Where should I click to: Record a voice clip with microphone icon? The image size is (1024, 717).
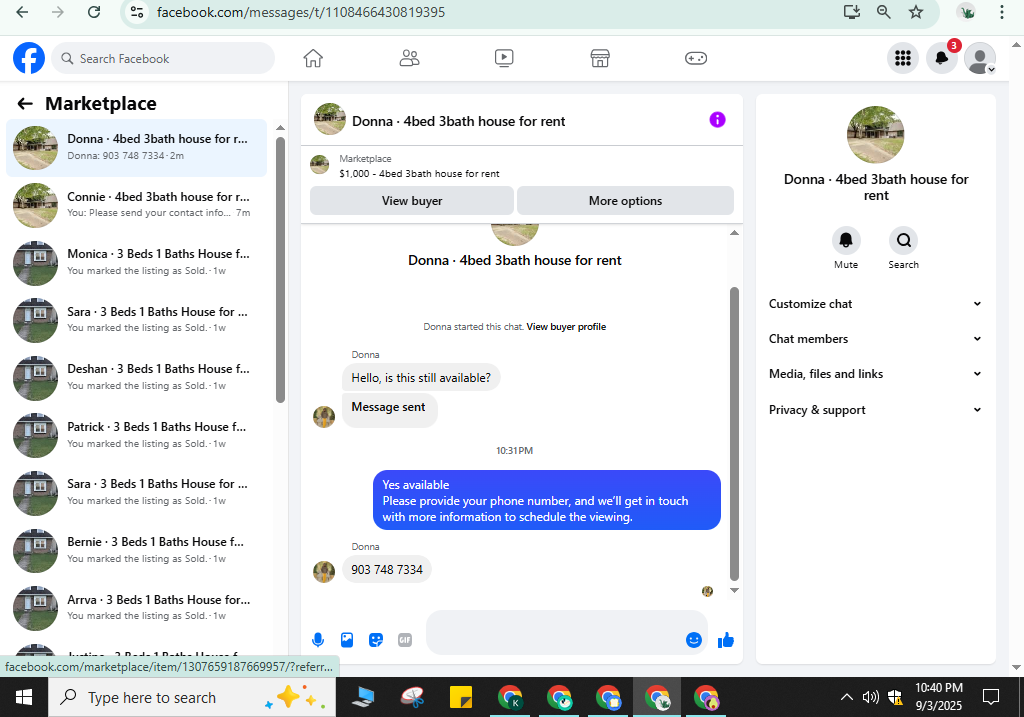pos(318,640)
